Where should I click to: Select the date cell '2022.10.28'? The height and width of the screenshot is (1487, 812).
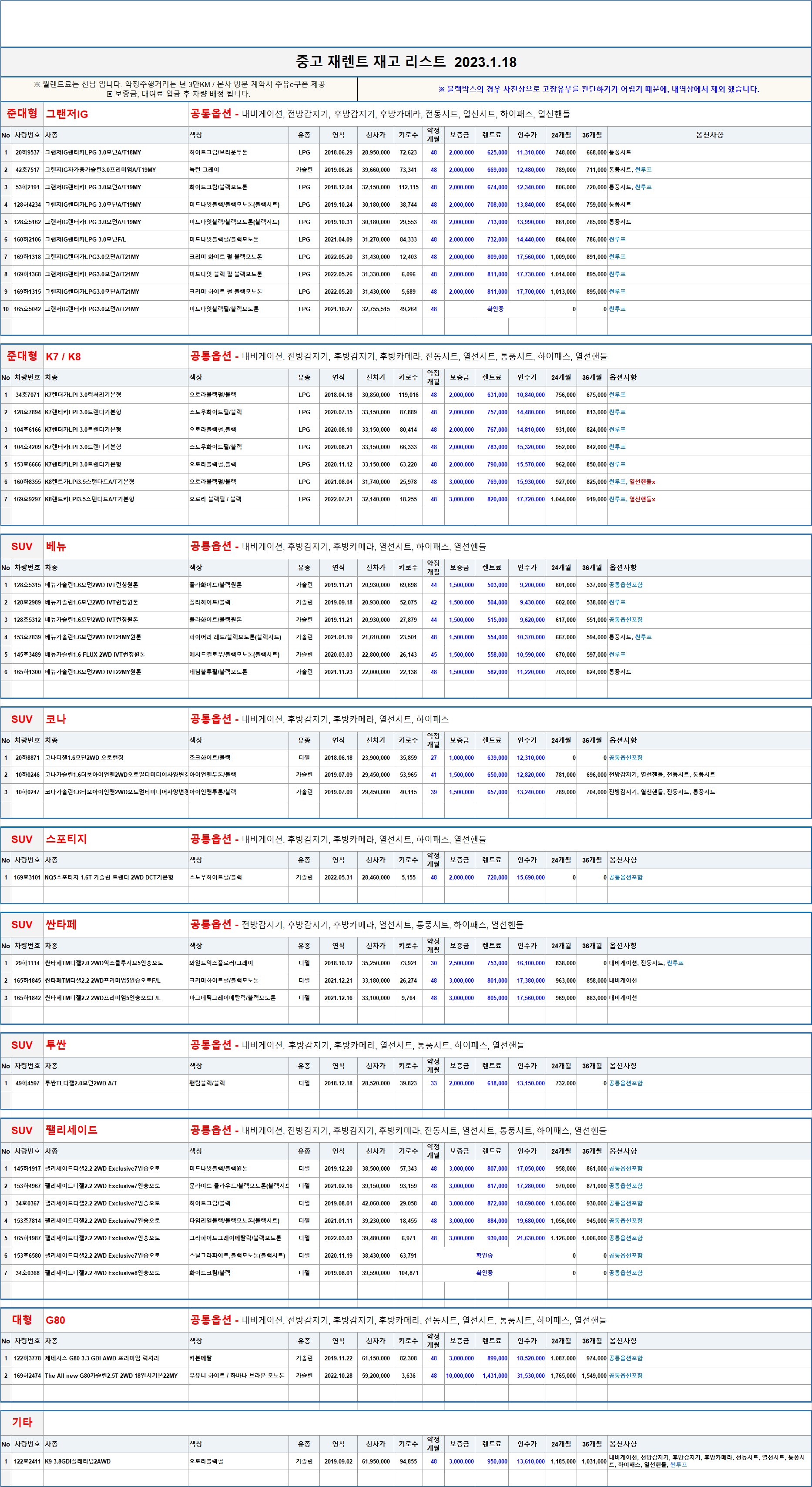tap(338, 1376)
